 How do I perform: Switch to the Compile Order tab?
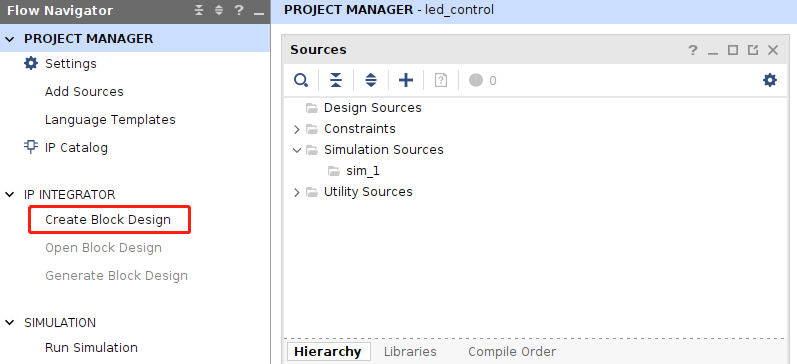(x=512, y=352)
